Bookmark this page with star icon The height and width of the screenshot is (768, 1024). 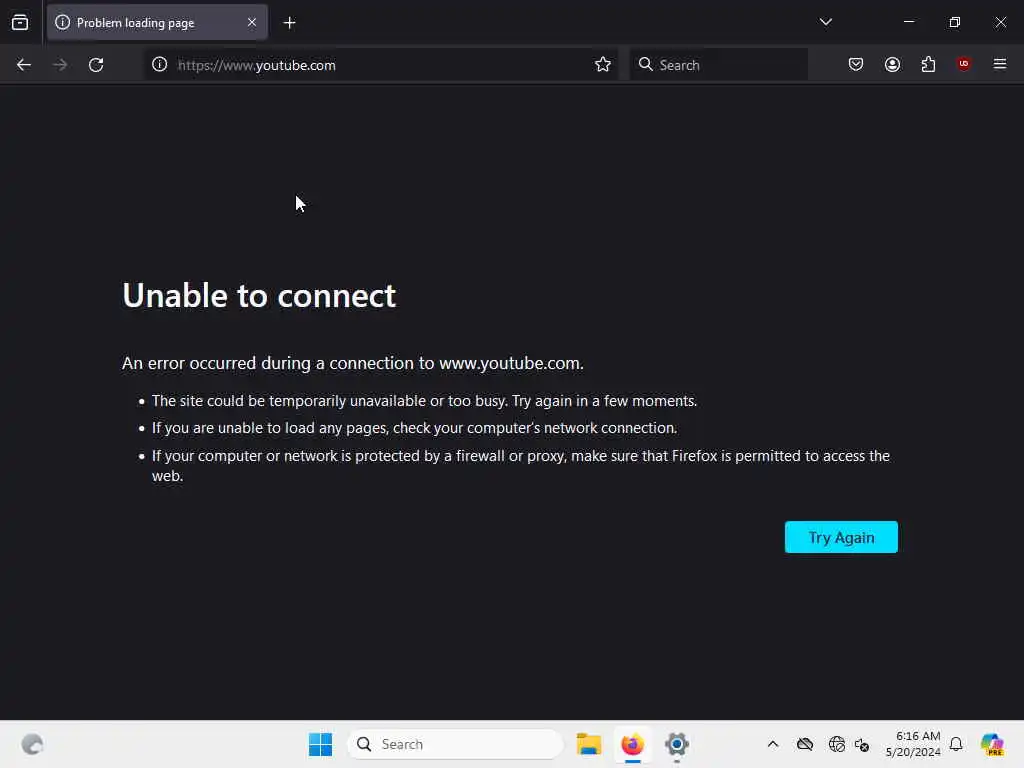point(603,65)
